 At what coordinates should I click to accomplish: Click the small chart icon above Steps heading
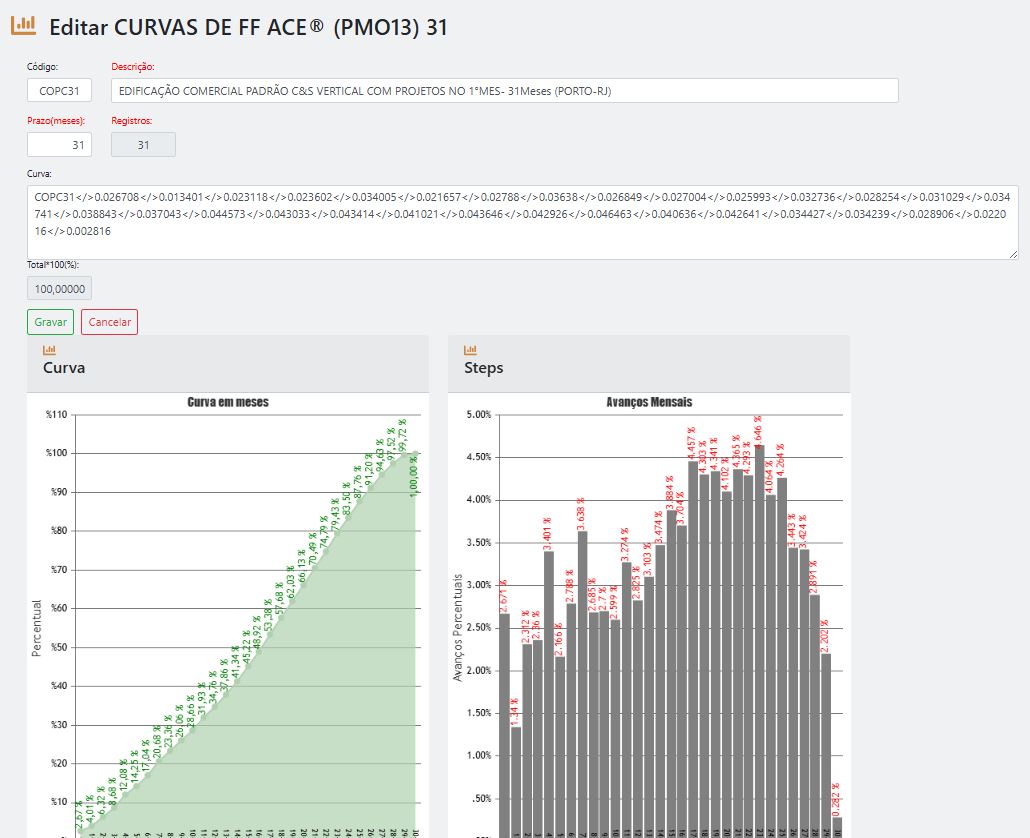click(x=471, y=350)
